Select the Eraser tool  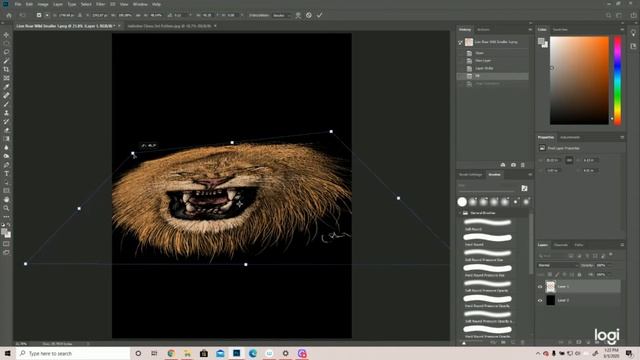(6, 130)
